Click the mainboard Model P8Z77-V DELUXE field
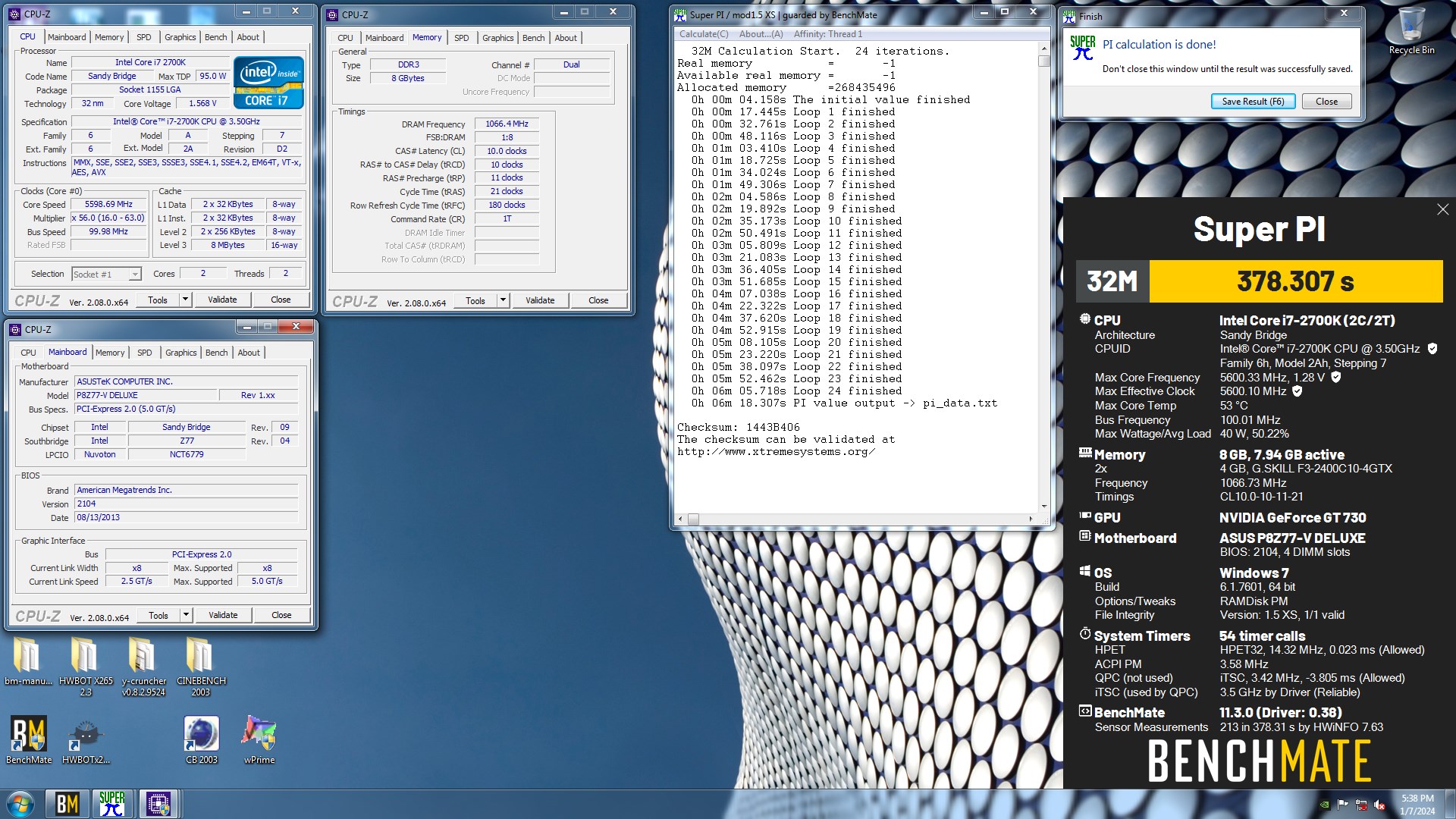The height and width of the screenshot is (819, 1456). coord(146,395)
